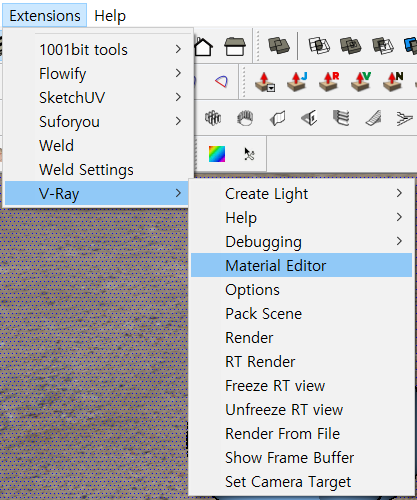
Task: Click the gray-roofed house view icon
Action: click(235, 46)
